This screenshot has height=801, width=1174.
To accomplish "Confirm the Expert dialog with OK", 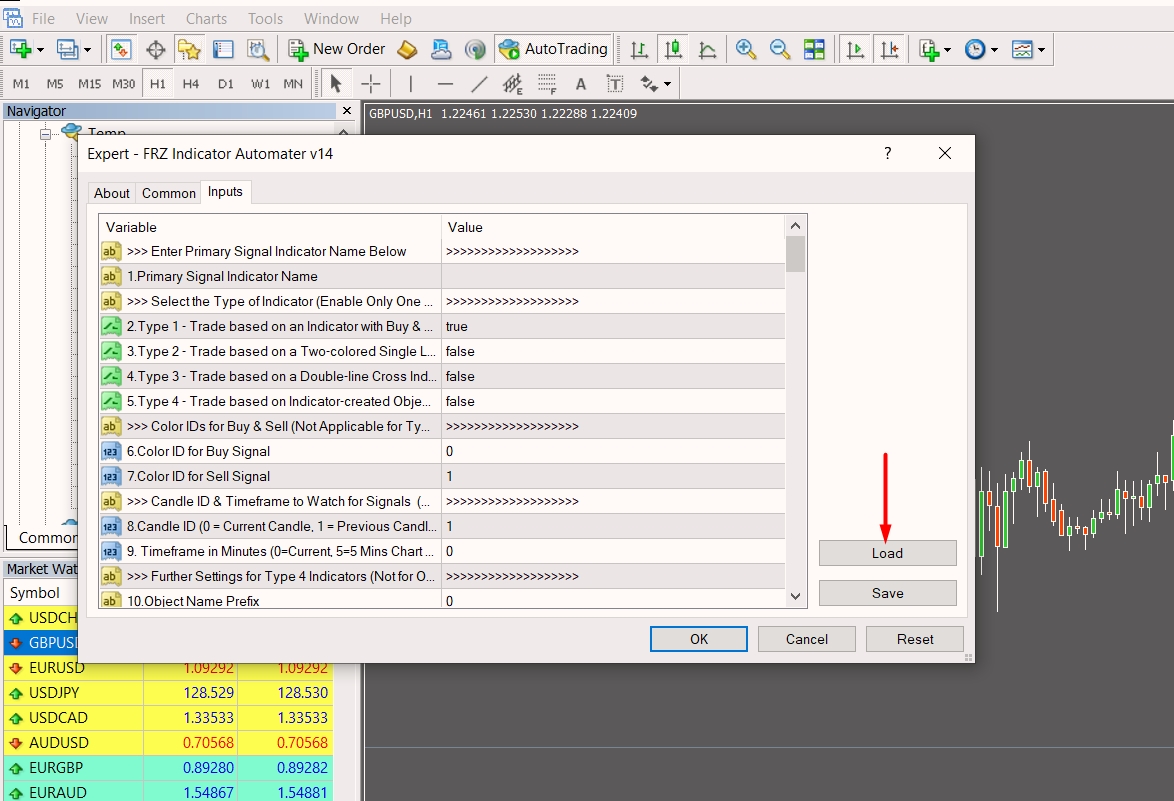I will coord(699,639).
